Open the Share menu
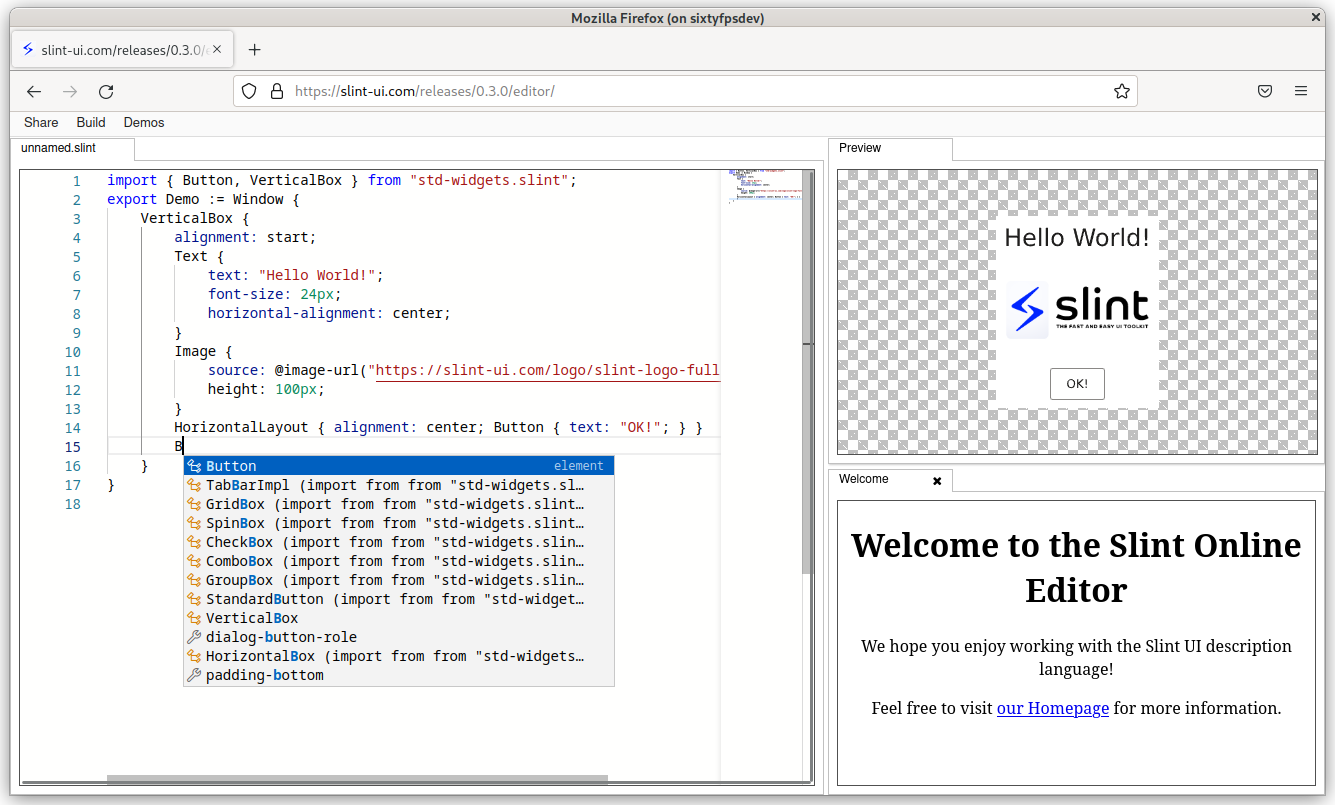This screenshot has width=1335, height=805. 41,122
